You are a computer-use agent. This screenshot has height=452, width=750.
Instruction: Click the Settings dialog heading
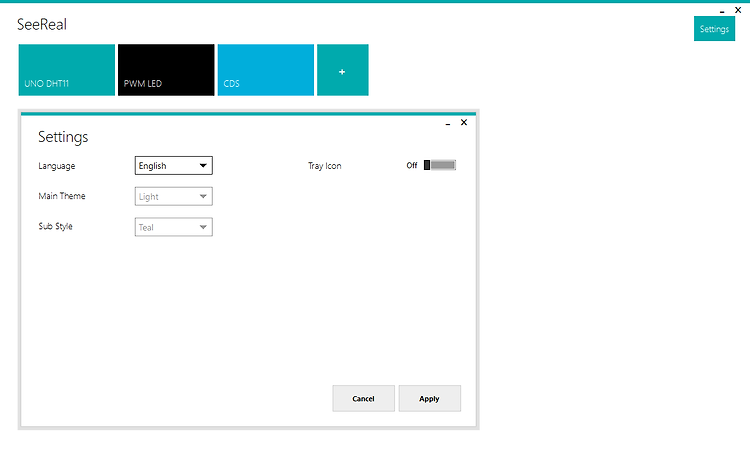pos(63,137)
